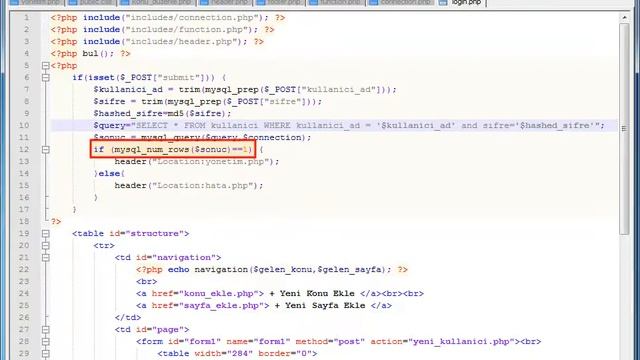Click line number 1 in the gutter
Viewport: 640px width, 360px height.
click(x=26, y=18)
